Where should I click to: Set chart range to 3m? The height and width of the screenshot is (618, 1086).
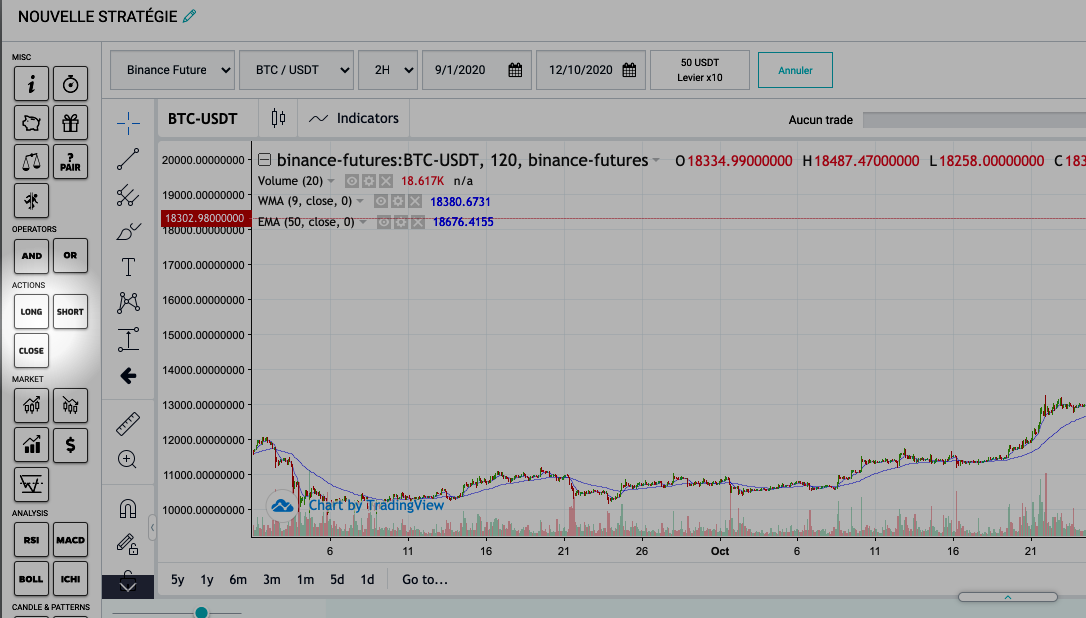[x=272, y=579]
